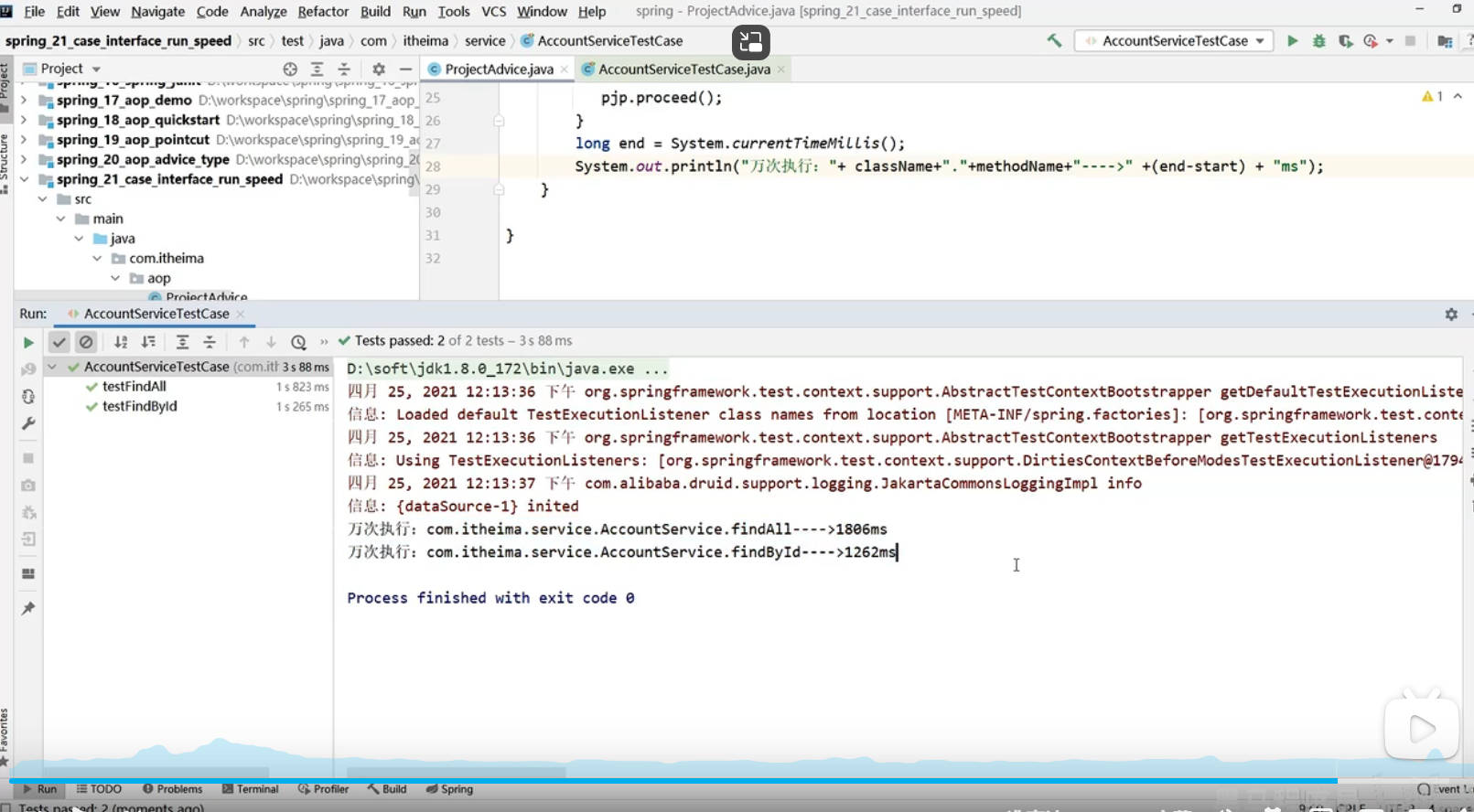Expand spring_18_aop_quickstart module
1474x812 pixels.
pyautogui.click(x=24, y=120)
